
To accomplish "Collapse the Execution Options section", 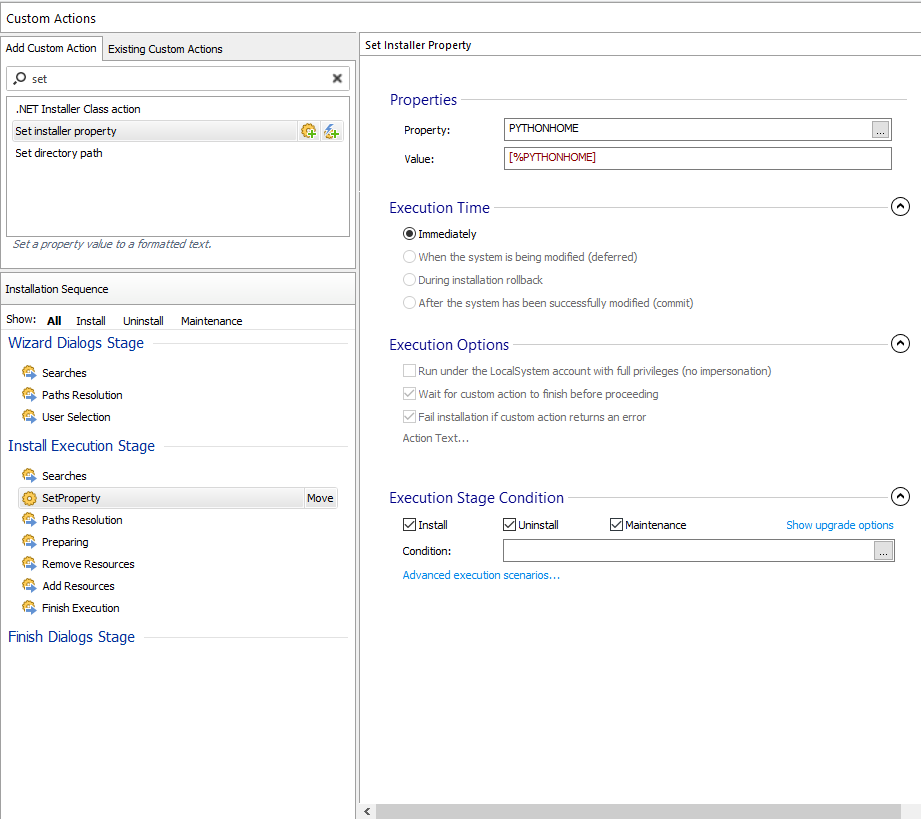I will click(x=900, y=344).
